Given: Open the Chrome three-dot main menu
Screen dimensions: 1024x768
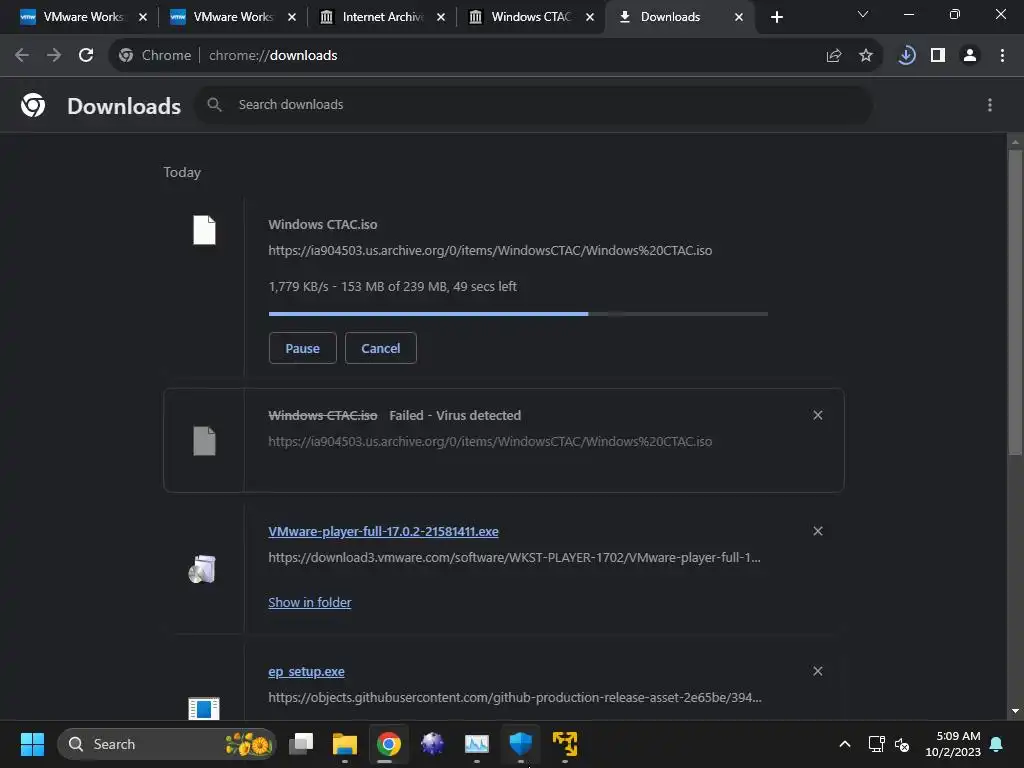Looking at the screenshot, I should (1002, 56).
